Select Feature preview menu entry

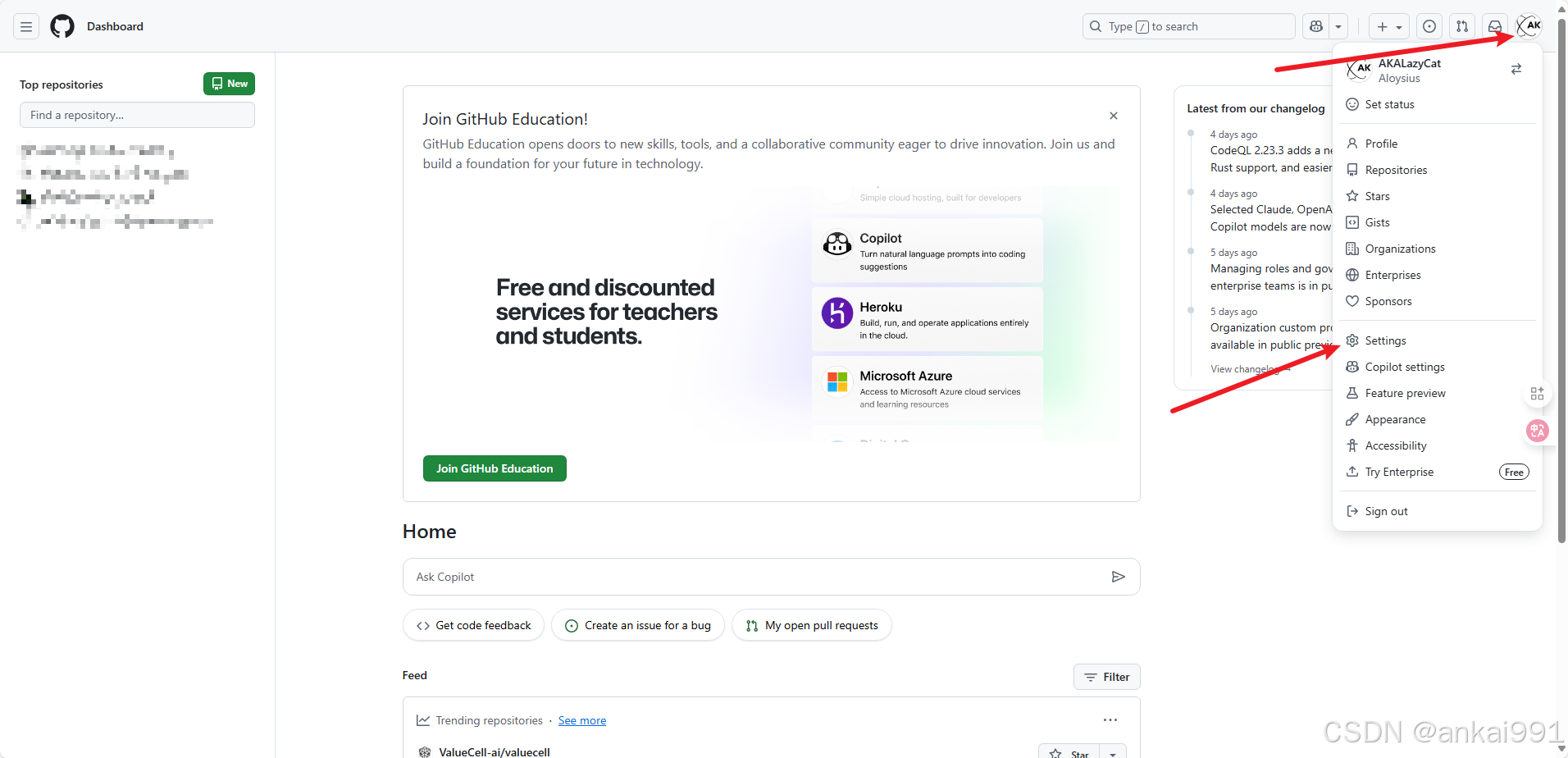[1438, 393]
